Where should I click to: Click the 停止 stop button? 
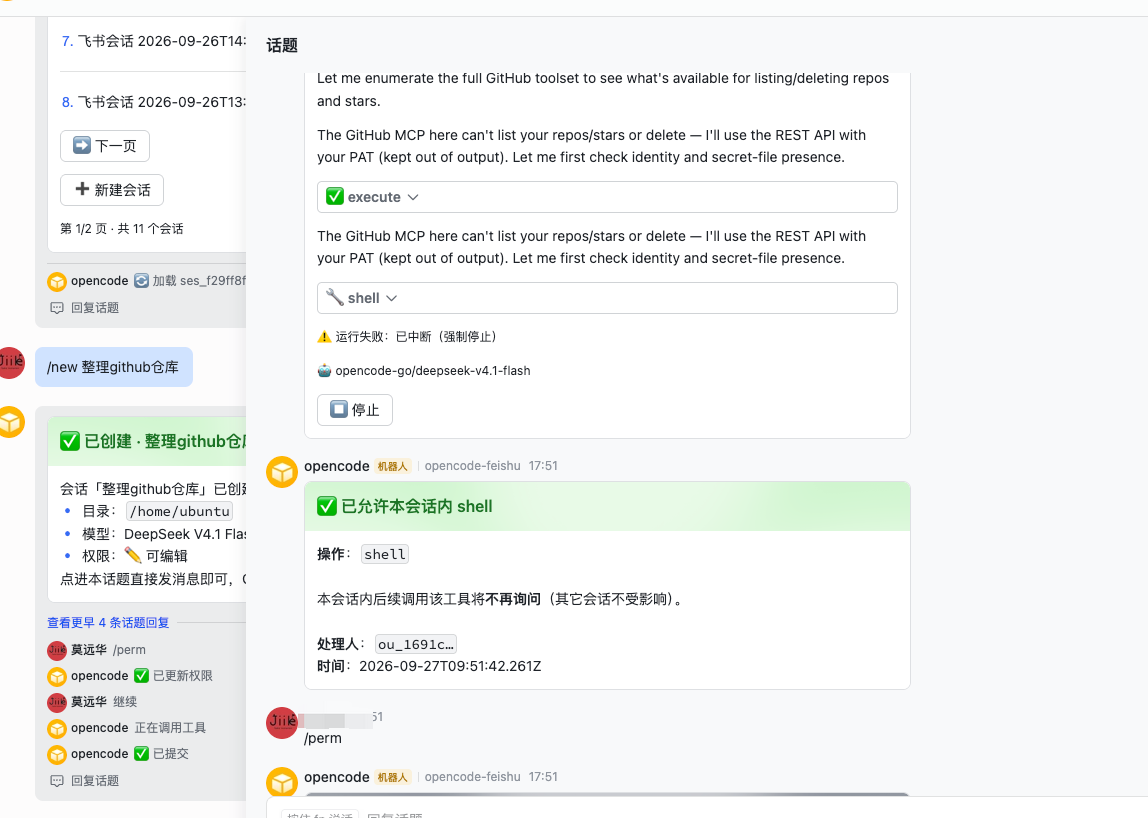pos(354,409)
